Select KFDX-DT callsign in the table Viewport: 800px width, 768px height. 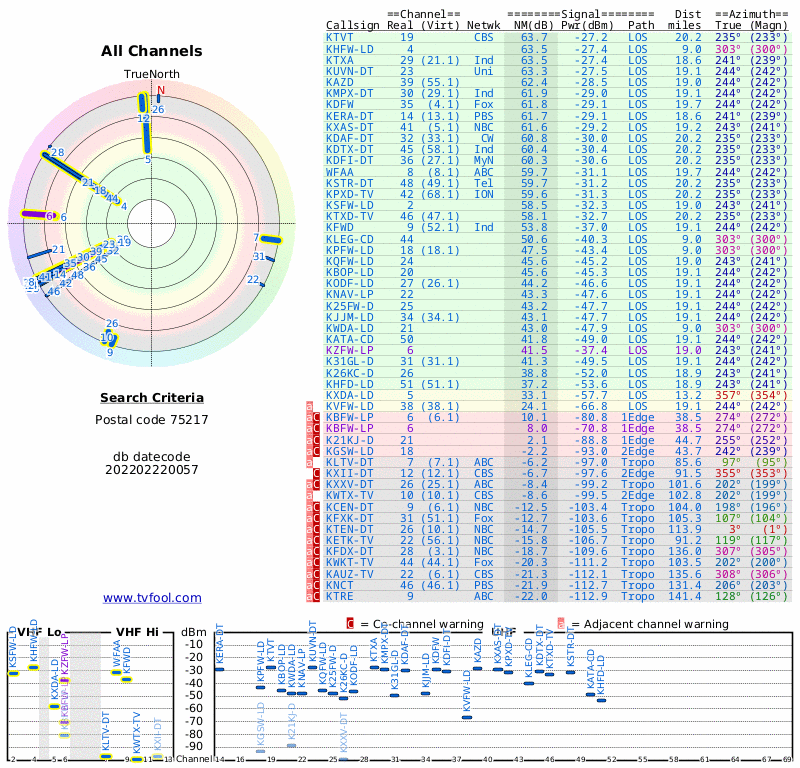[x=349, y=551]
